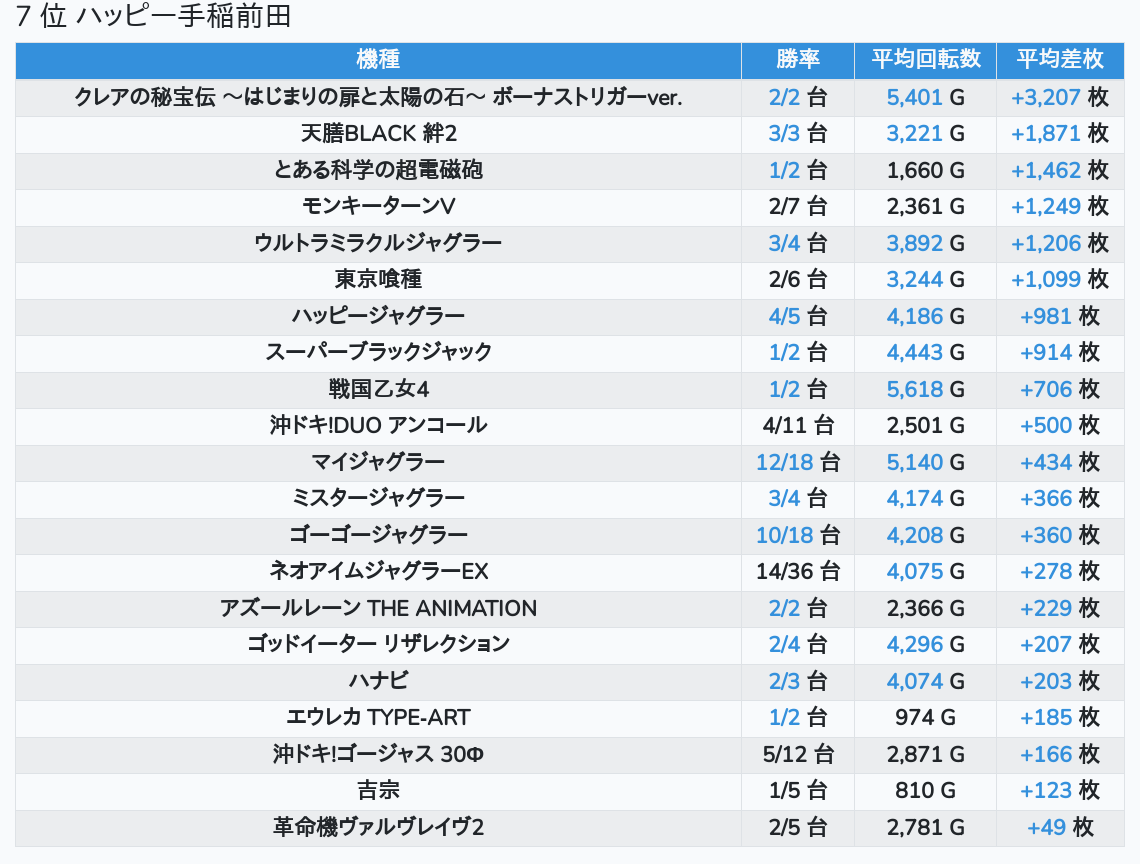Click the マイジャグラー win rate 12/18
The height and width of the screenshot is (864, 1140).
[784, 463]
